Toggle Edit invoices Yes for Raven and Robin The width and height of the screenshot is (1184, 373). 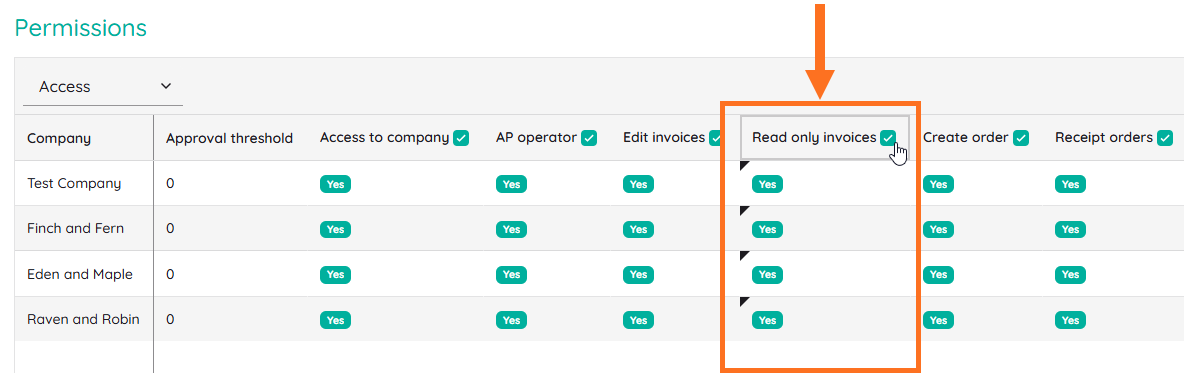point(638,320)
